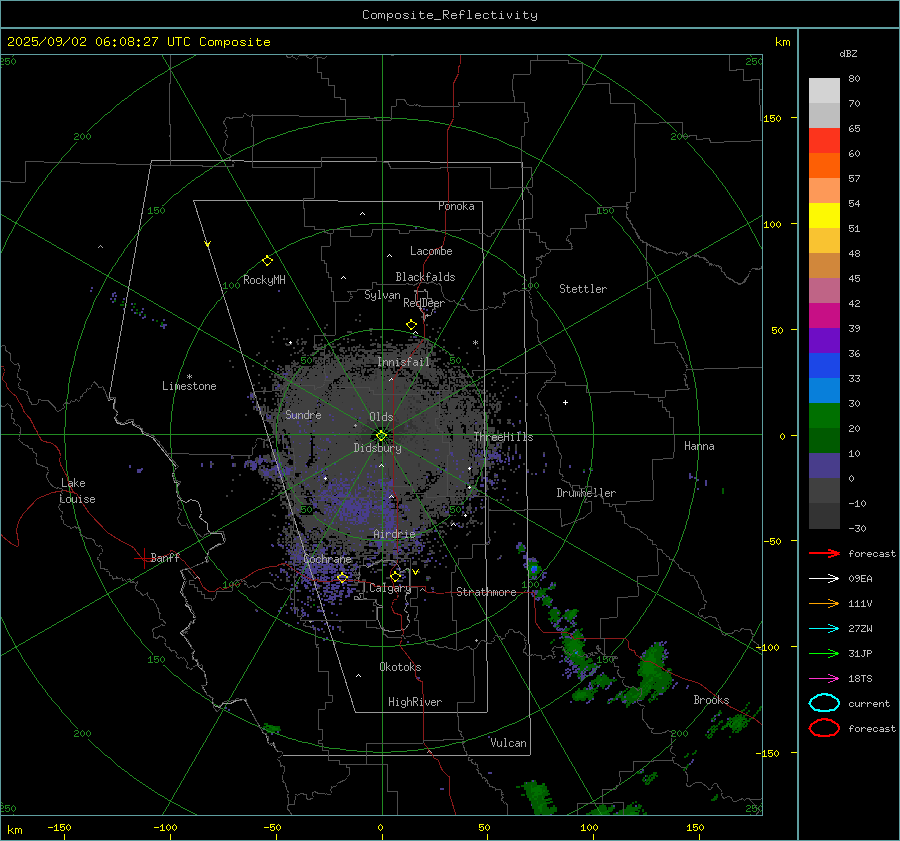The image size is (900, 841).
Task: Click the Composite_Reflectivity title
Action: pyautogui.click(x=450, y=15)
